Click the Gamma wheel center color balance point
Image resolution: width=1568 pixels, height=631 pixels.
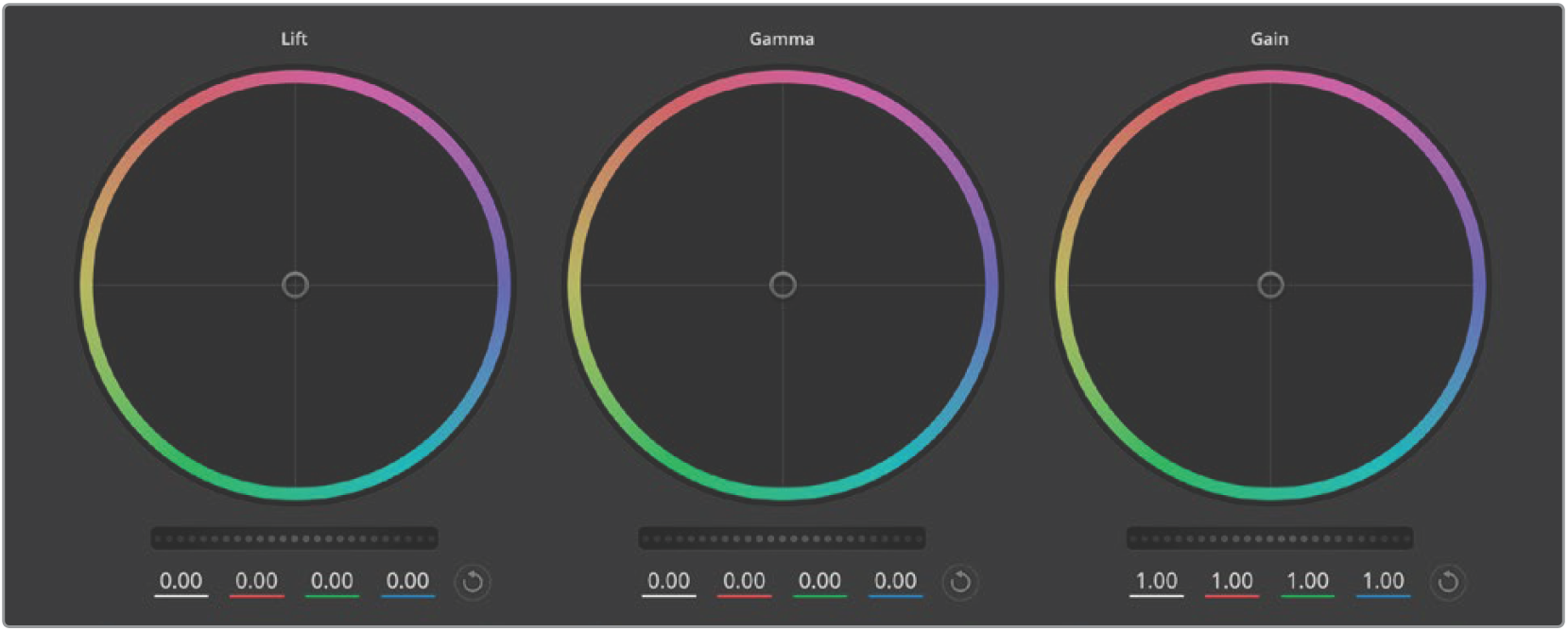point(783,284)
